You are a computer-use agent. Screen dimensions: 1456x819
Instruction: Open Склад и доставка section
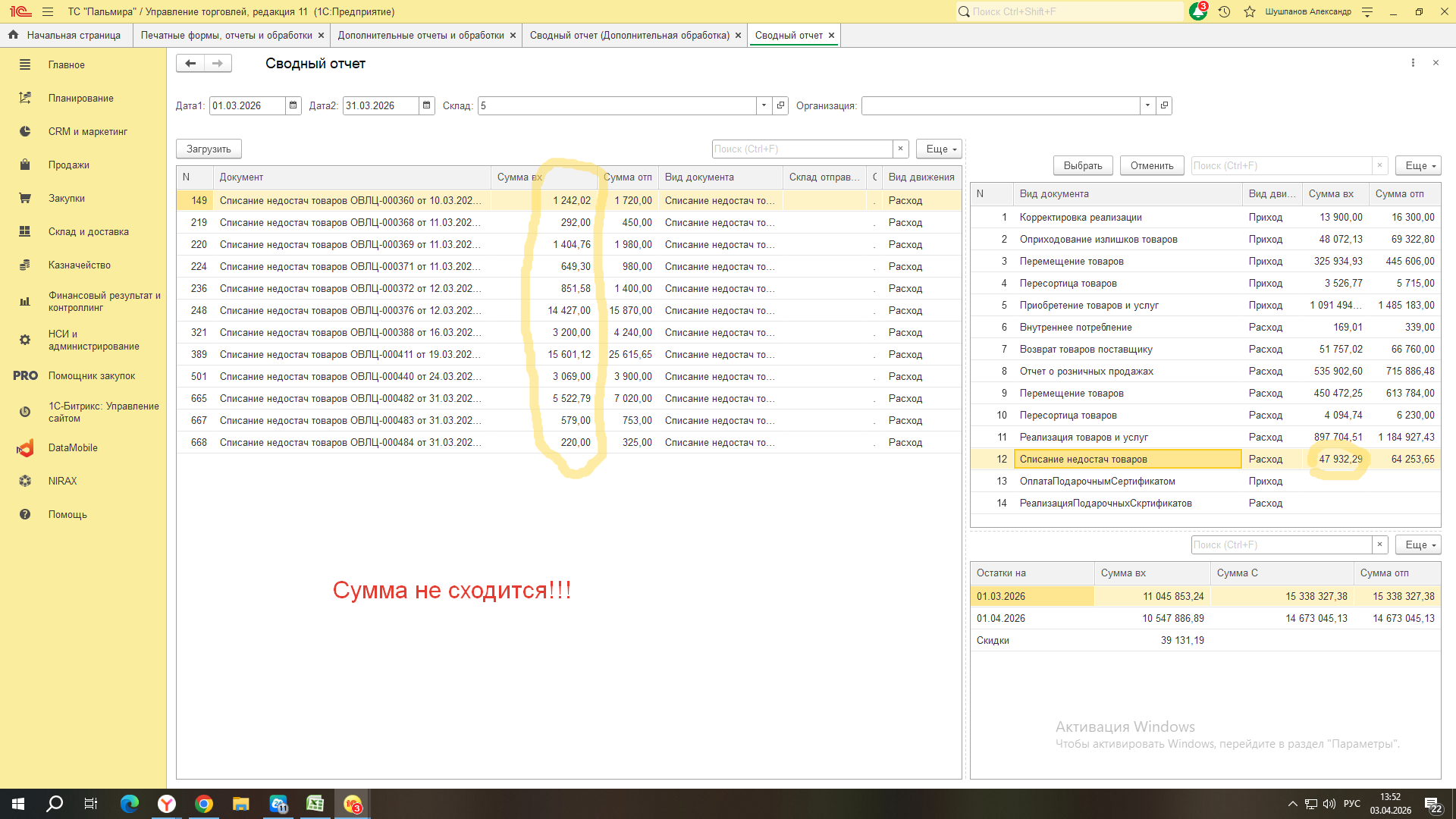click(88, 231)
